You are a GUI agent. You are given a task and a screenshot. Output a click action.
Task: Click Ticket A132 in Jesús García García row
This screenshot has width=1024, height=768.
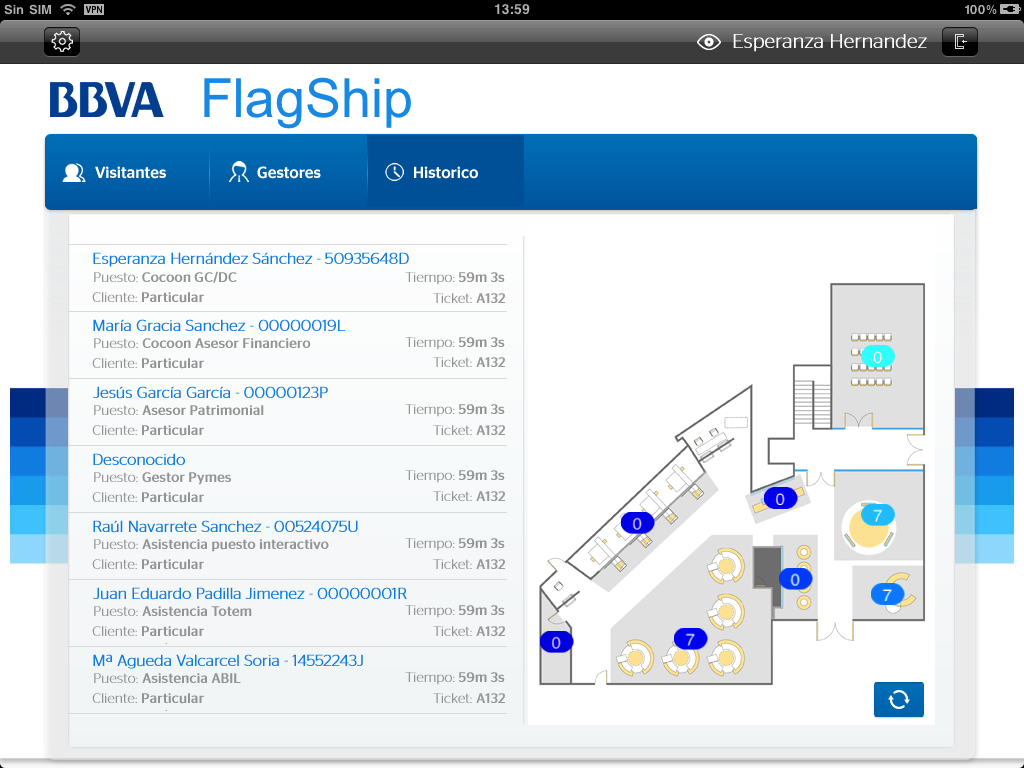click(469, 430)
